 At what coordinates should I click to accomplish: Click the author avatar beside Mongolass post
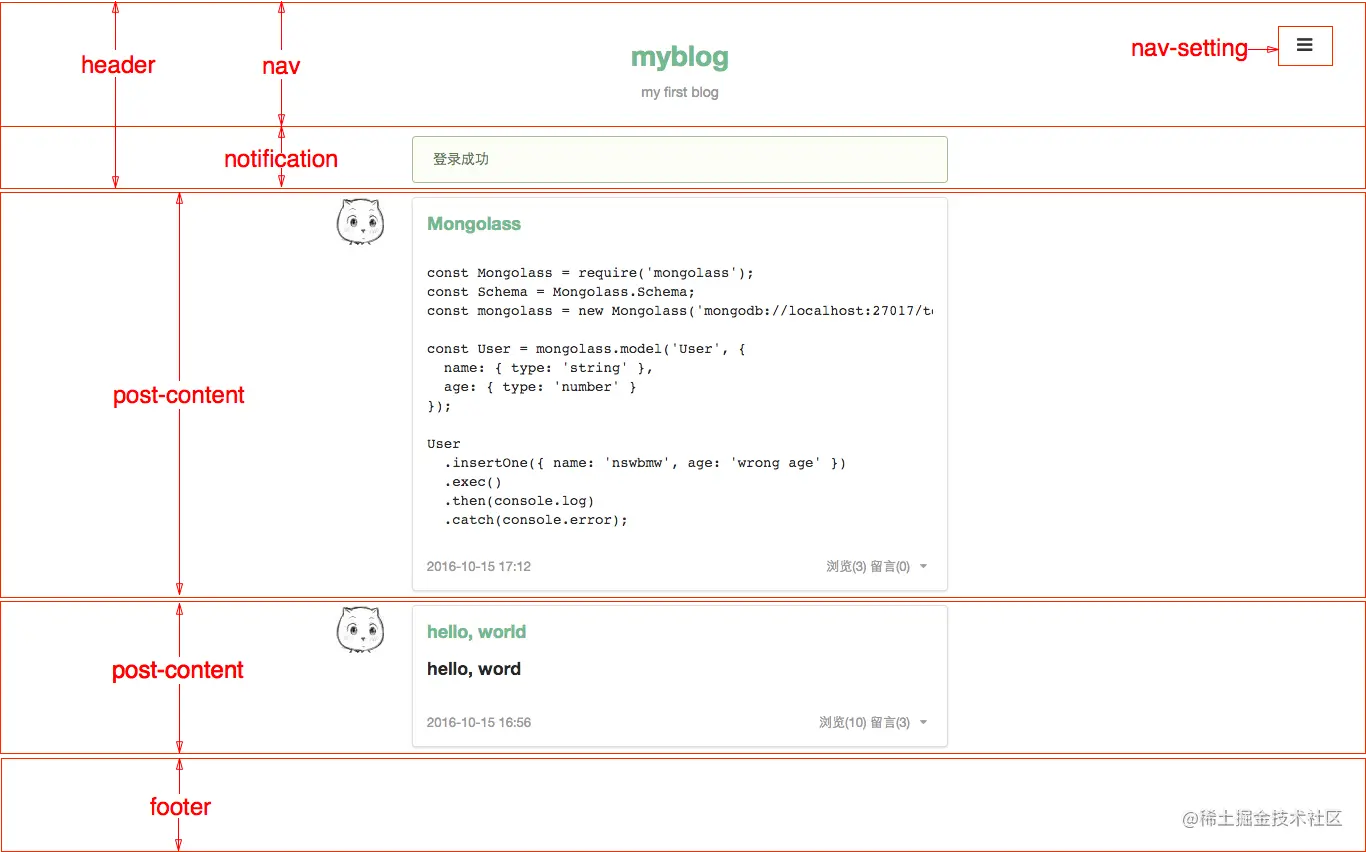point(360,222)
